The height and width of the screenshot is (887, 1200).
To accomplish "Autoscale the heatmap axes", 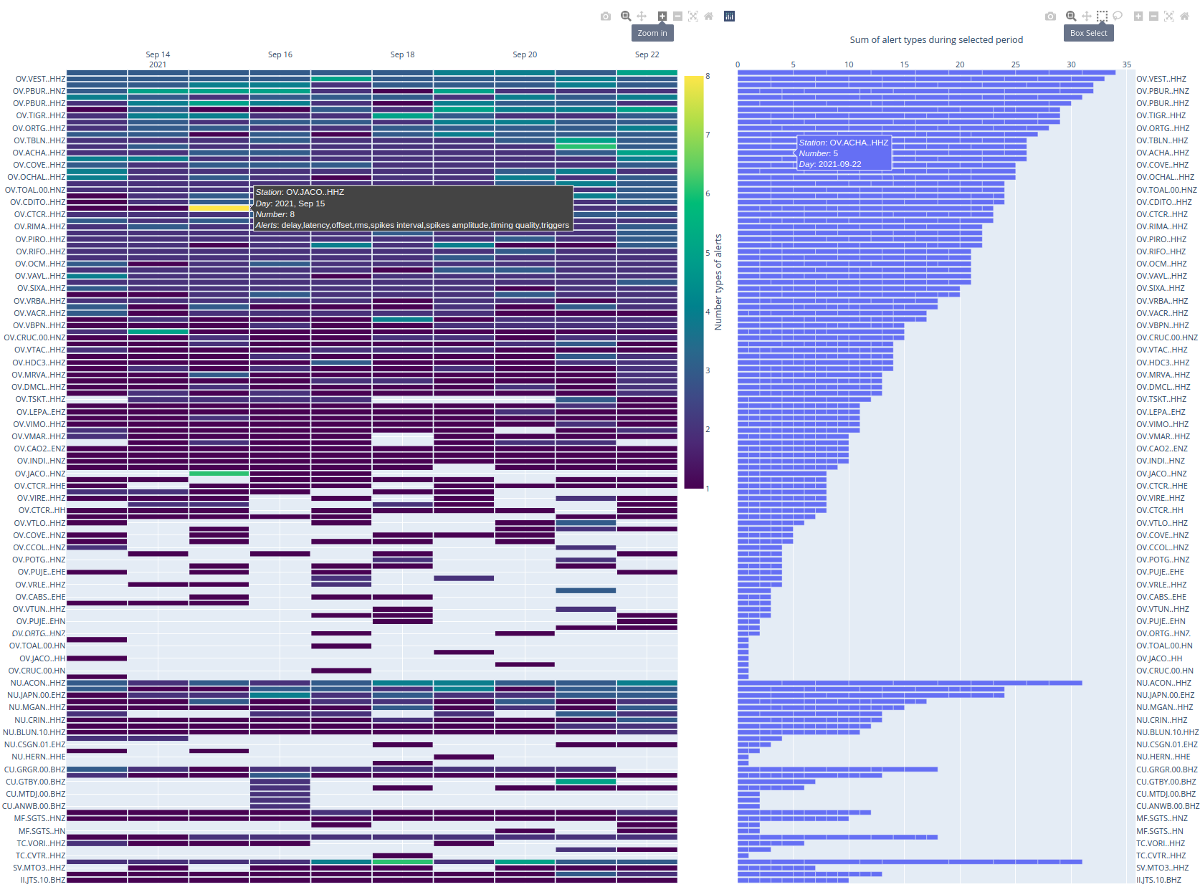I will click(693, 16).
